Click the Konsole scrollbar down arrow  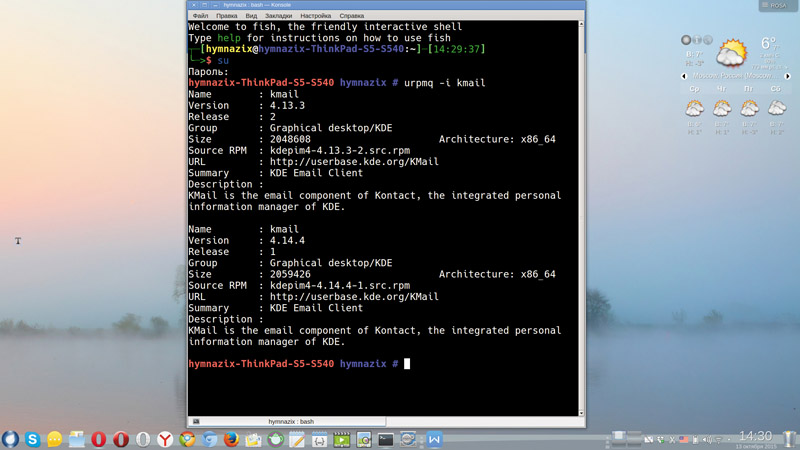click(581, 413)
